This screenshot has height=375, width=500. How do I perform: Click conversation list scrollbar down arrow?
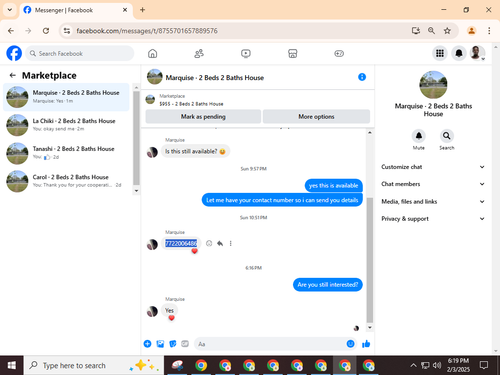click(x=136, y=191)
